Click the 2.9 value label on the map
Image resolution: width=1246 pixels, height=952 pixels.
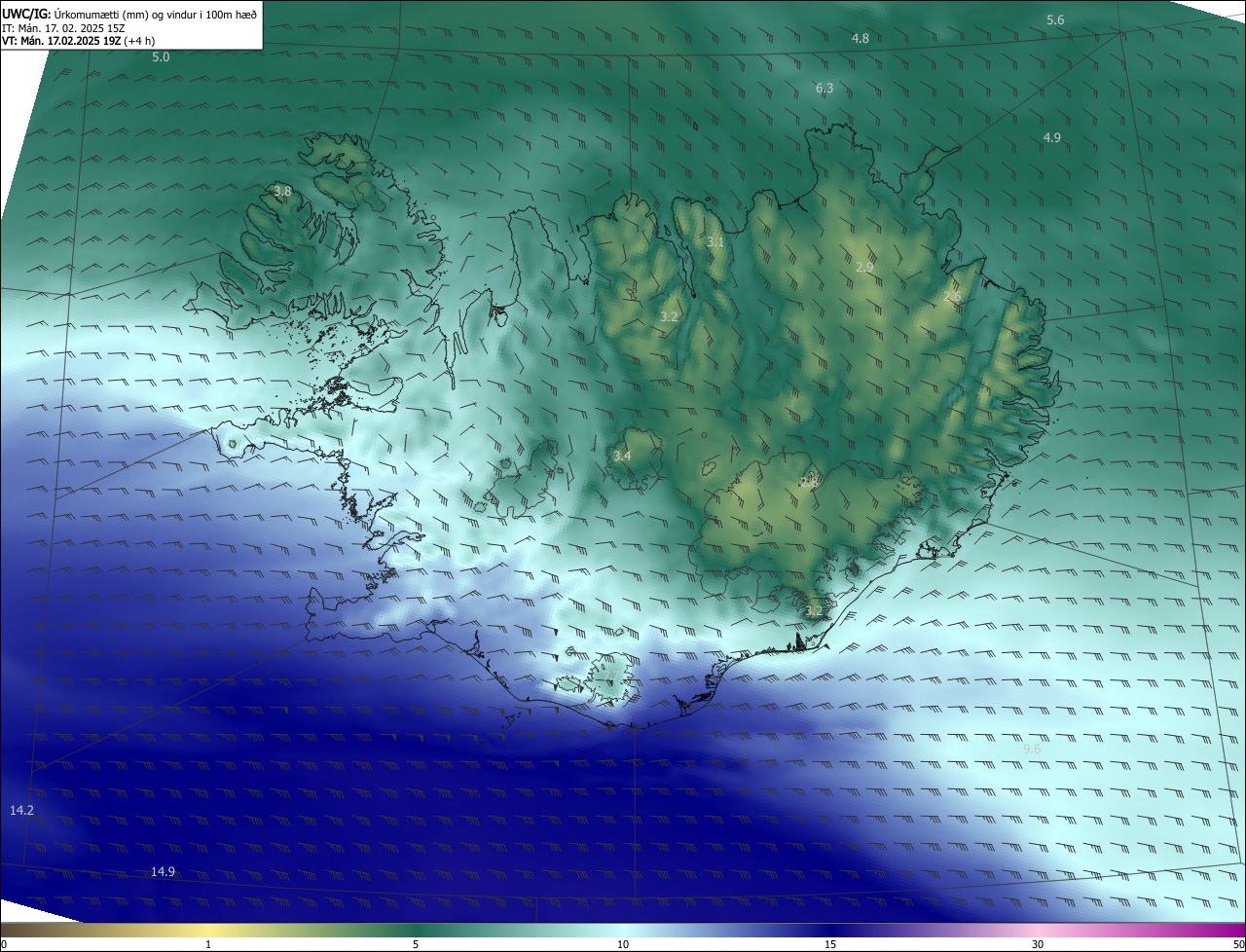864,267
